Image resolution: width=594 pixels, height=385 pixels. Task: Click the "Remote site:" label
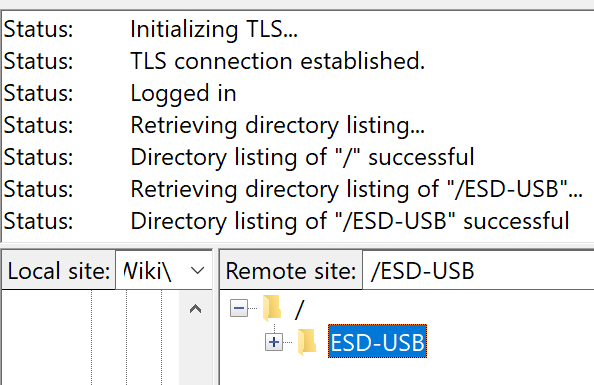pyautogui.click(x=291, y=271)
